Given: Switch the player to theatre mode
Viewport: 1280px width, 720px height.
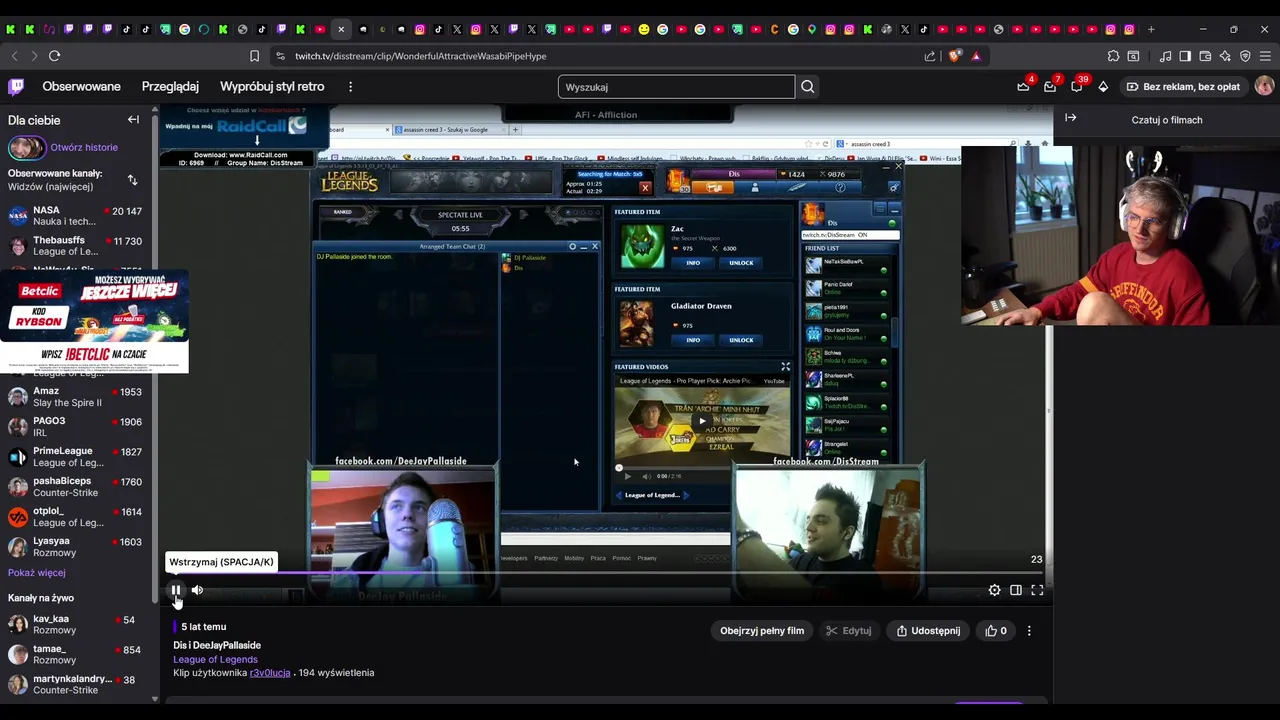Looking at the screenshot, I should coord(1016,590).
